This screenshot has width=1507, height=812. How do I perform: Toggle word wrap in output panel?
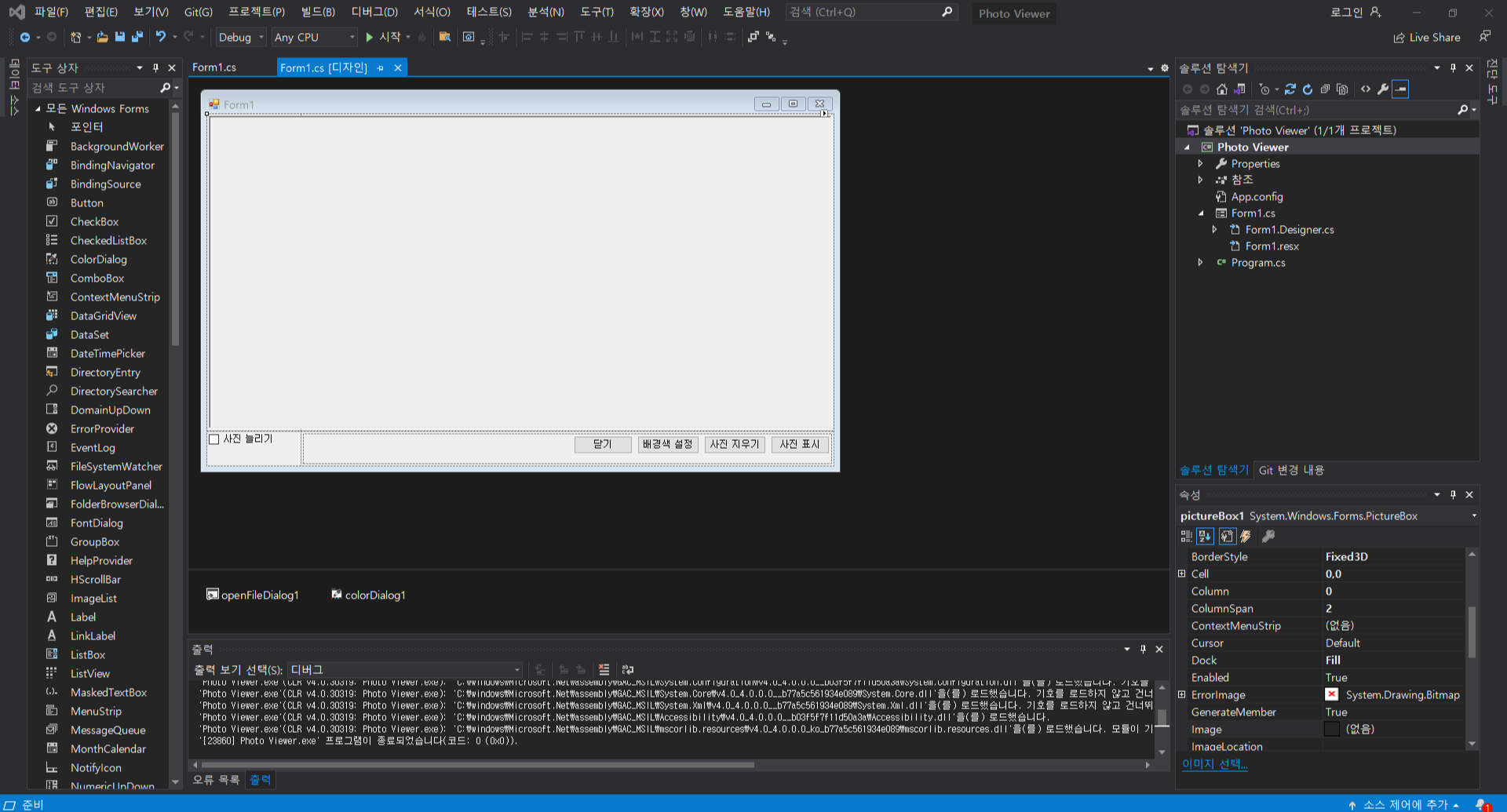(627, 670)
